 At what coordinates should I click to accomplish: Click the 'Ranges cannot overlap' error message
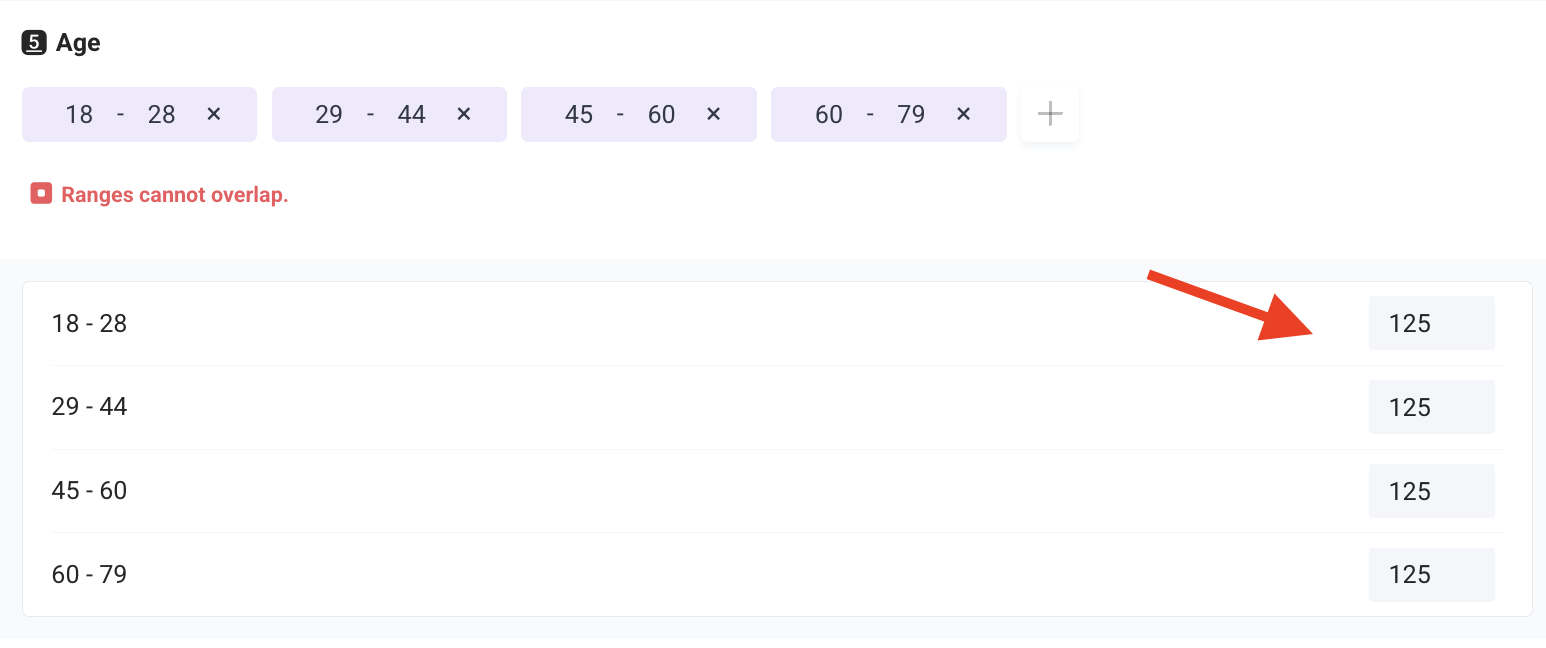click(174, 194)
